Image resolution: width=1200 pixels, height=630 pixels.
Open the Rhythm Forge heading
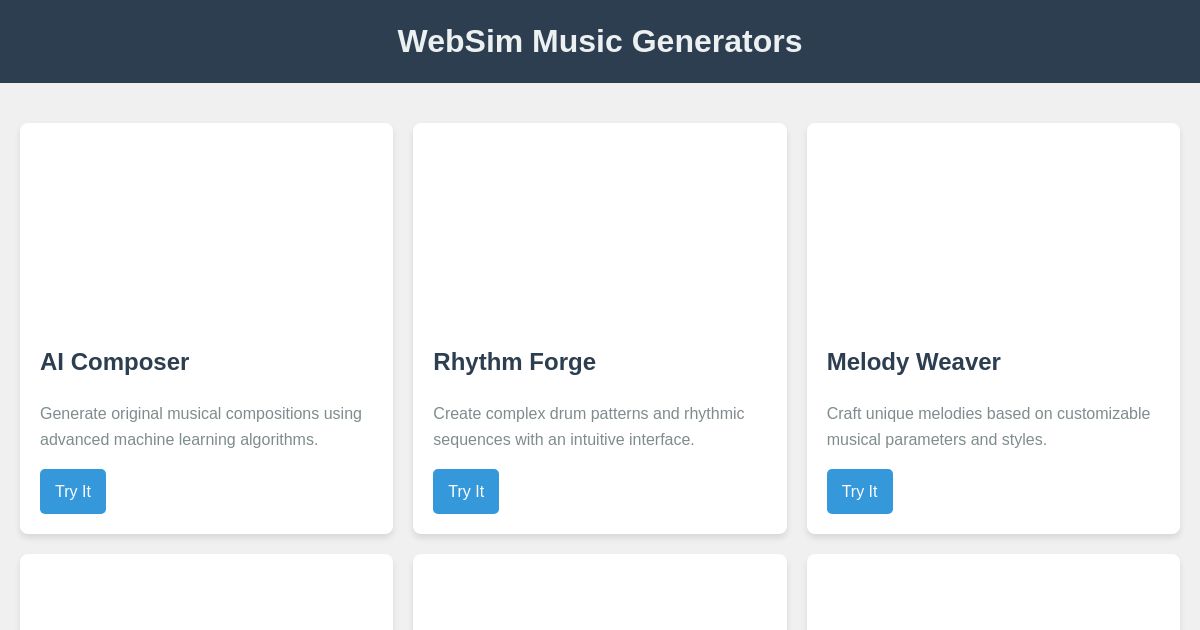[x=514, y=362]
